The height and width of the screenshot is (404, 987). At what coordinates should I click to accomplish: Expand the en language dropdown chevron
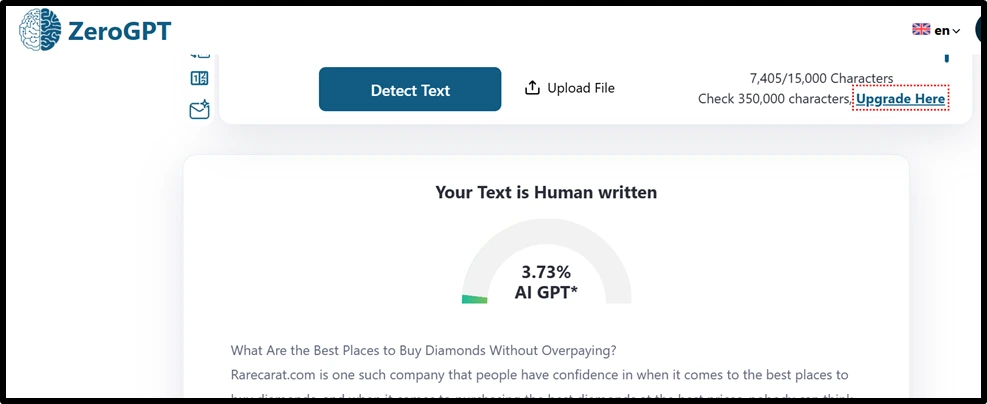956,31
